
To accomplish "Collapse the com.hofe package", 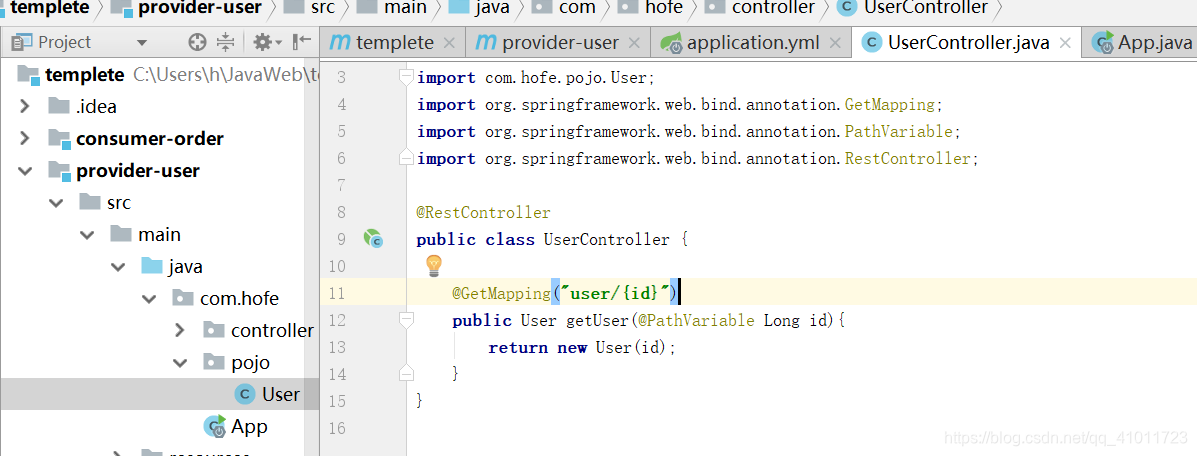I will 149,298.
